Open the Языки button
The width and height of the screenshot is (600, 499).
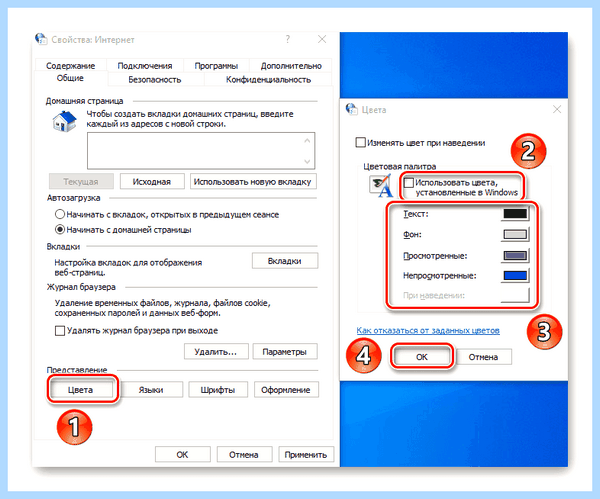(x=151, y=390)
